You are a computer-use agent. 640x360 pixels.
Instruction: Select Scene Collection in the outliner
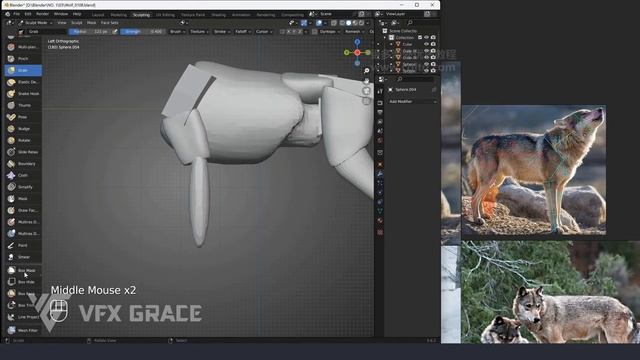click(403, 31)
